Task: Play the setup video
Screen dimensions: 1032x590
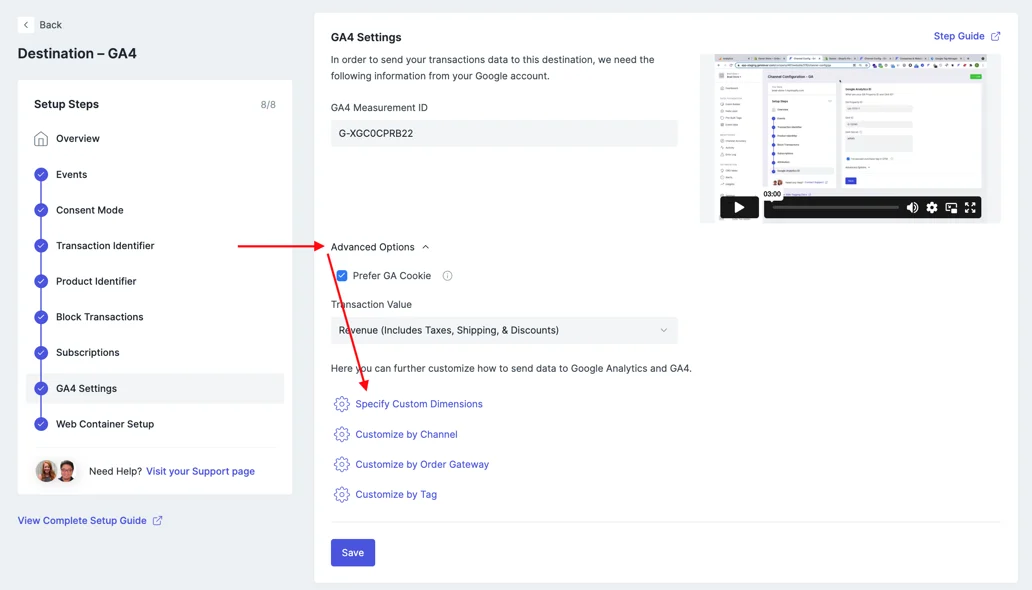Action: point(739,207)
